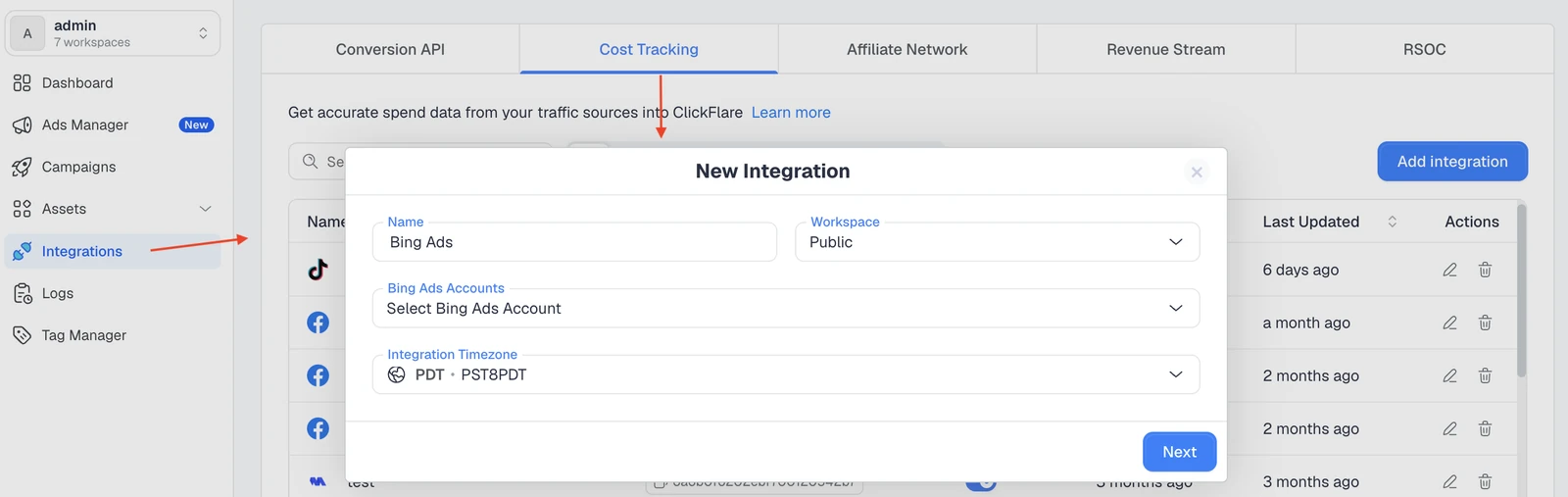Screen dimensions: 1568x497
Task: Click the New Integration dialog title
Action: [773, 172]
